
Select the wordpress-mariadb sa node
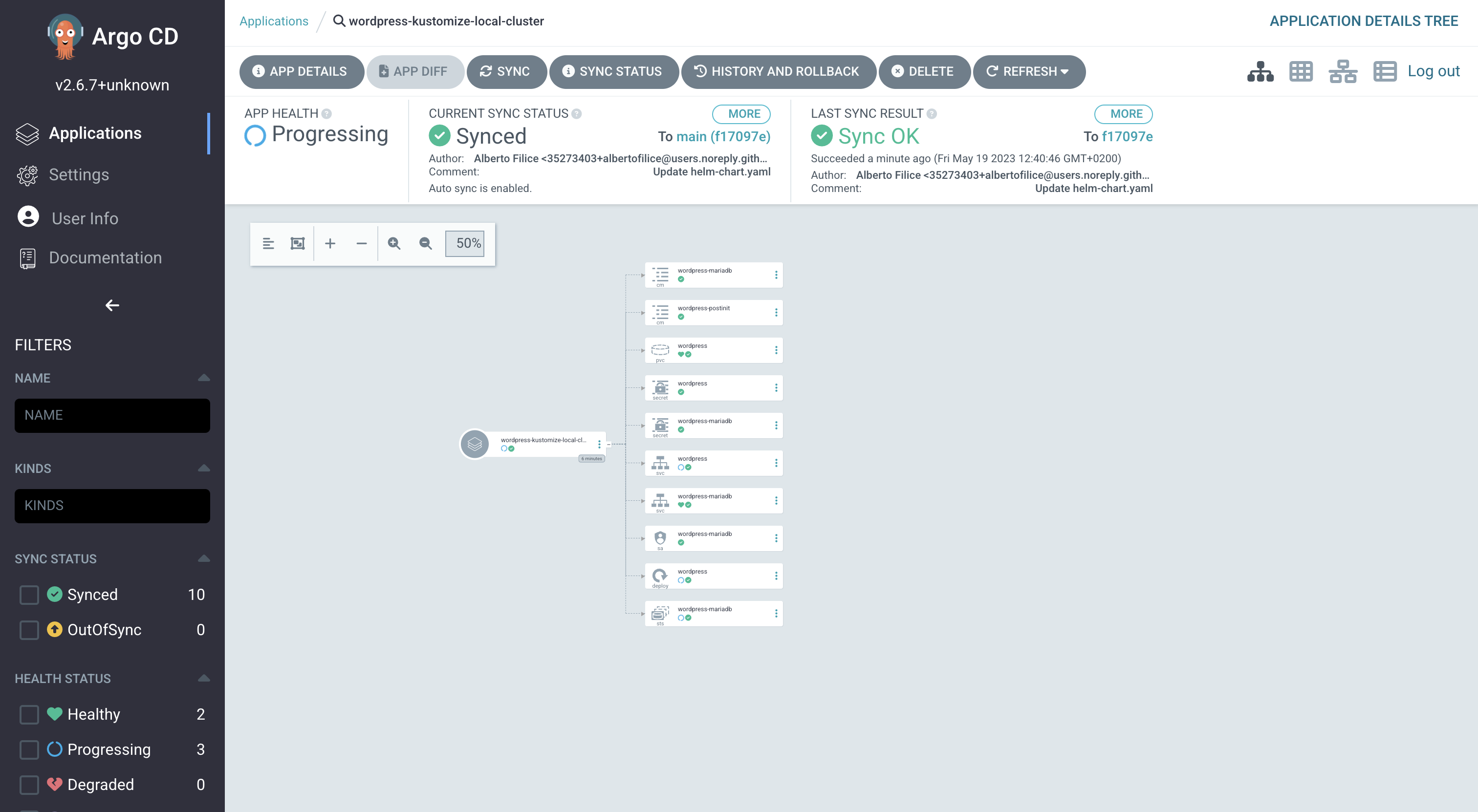pyautogui.click(x=713, y=538)
